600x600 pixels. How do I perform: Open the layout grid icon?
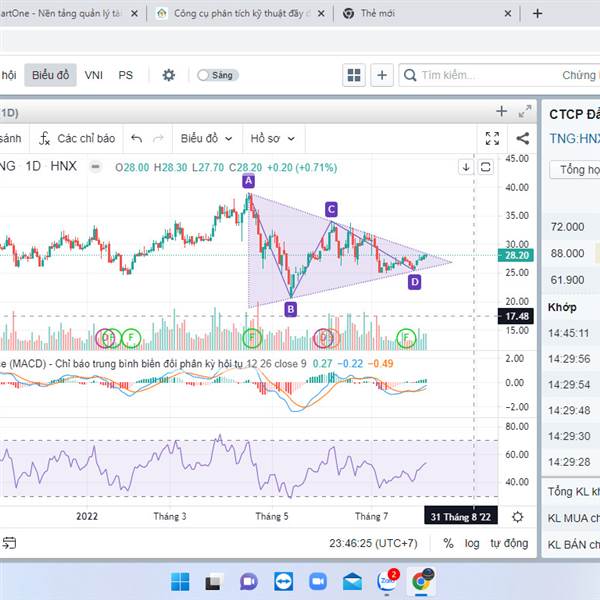354,75
